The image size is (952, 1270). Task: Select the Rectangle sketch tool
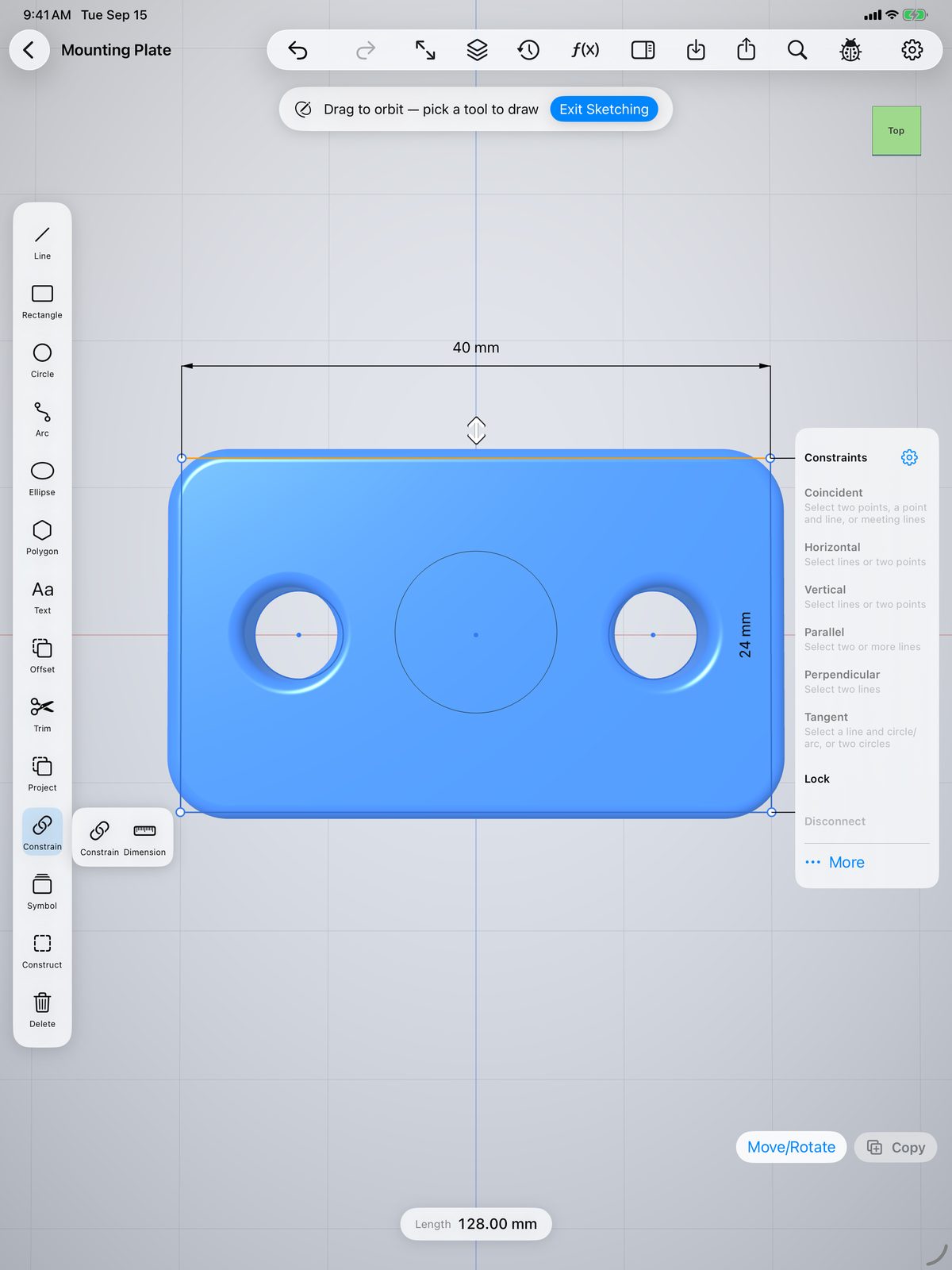[42, 302]
